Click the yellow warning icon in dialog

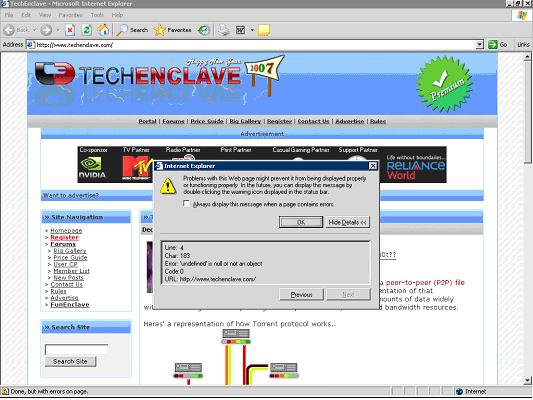click(x=168, y=186)
